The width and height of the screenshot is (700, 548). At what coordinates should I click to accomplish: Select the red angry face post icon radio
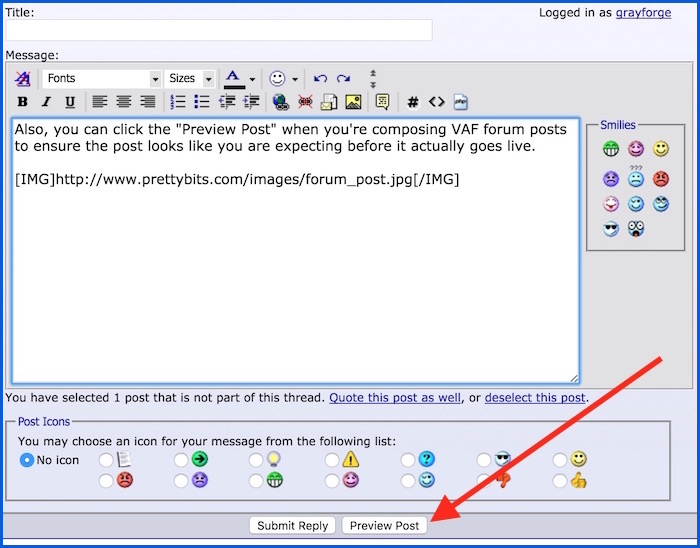click(106, 481)
